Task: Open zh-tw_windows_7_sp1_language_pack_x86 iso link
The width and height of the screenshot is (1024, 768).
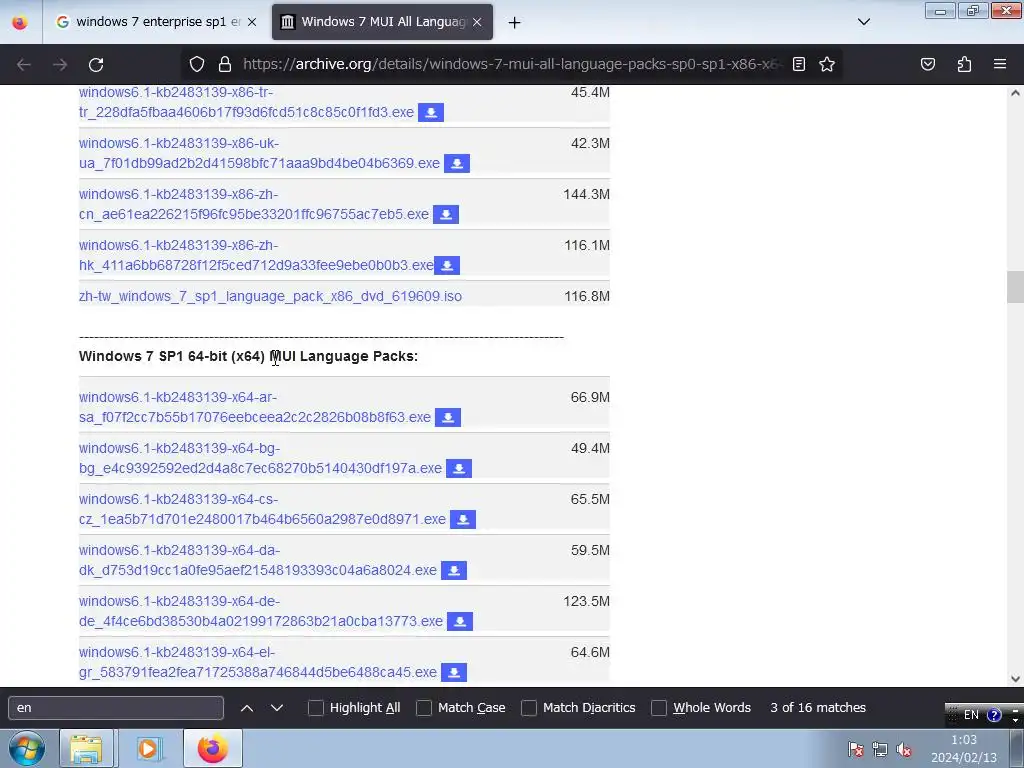Action: click(270, 296)
